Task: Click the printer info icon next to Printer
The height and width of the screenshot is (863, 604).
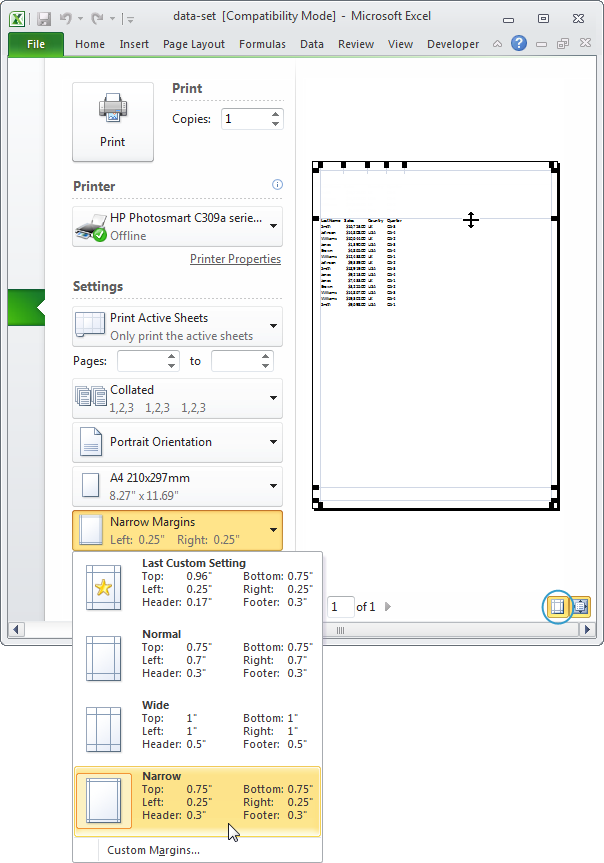Action: click(x=277, y=185)
